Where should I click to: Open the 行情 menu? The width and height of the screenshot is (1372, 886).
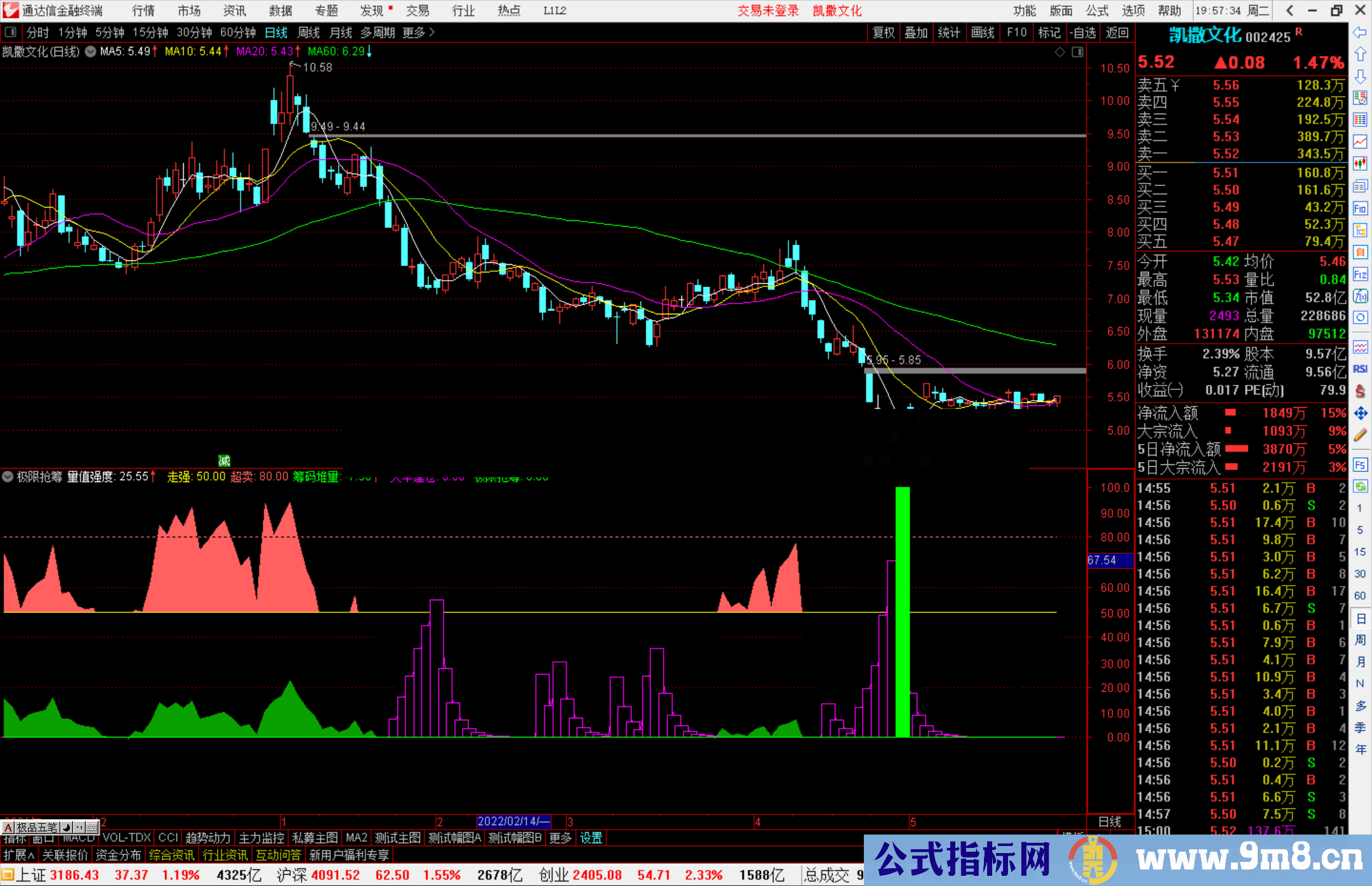144,11
